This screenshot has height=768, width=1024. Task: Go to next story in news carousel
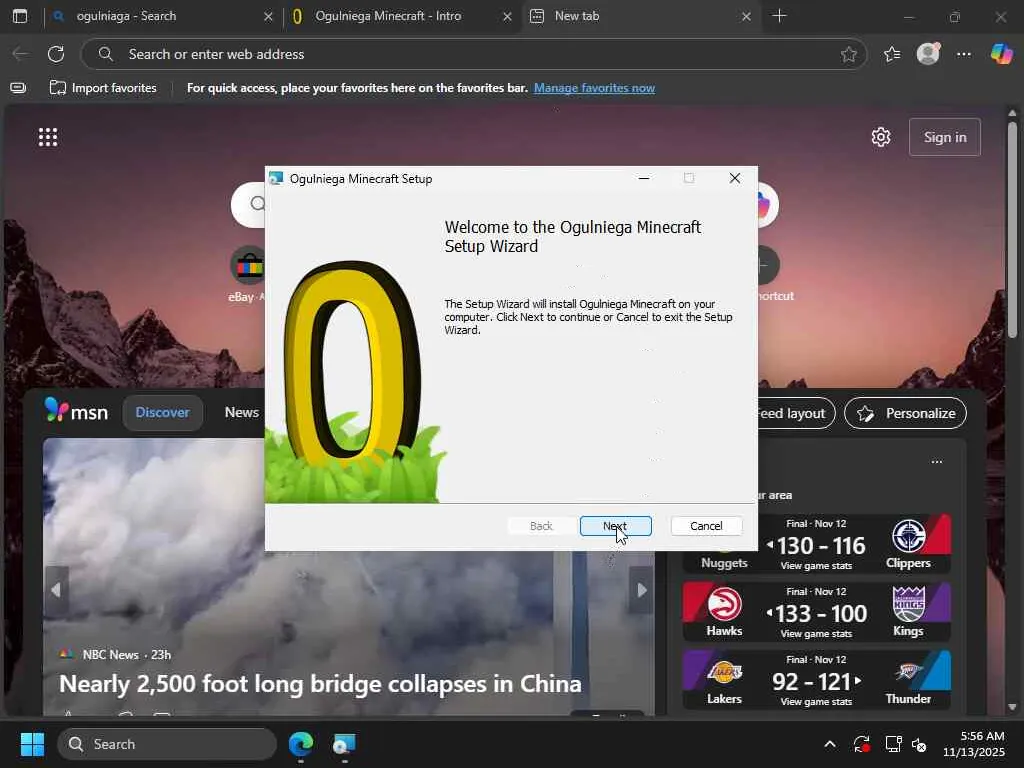pyautogui.click(x=641, y=590)
